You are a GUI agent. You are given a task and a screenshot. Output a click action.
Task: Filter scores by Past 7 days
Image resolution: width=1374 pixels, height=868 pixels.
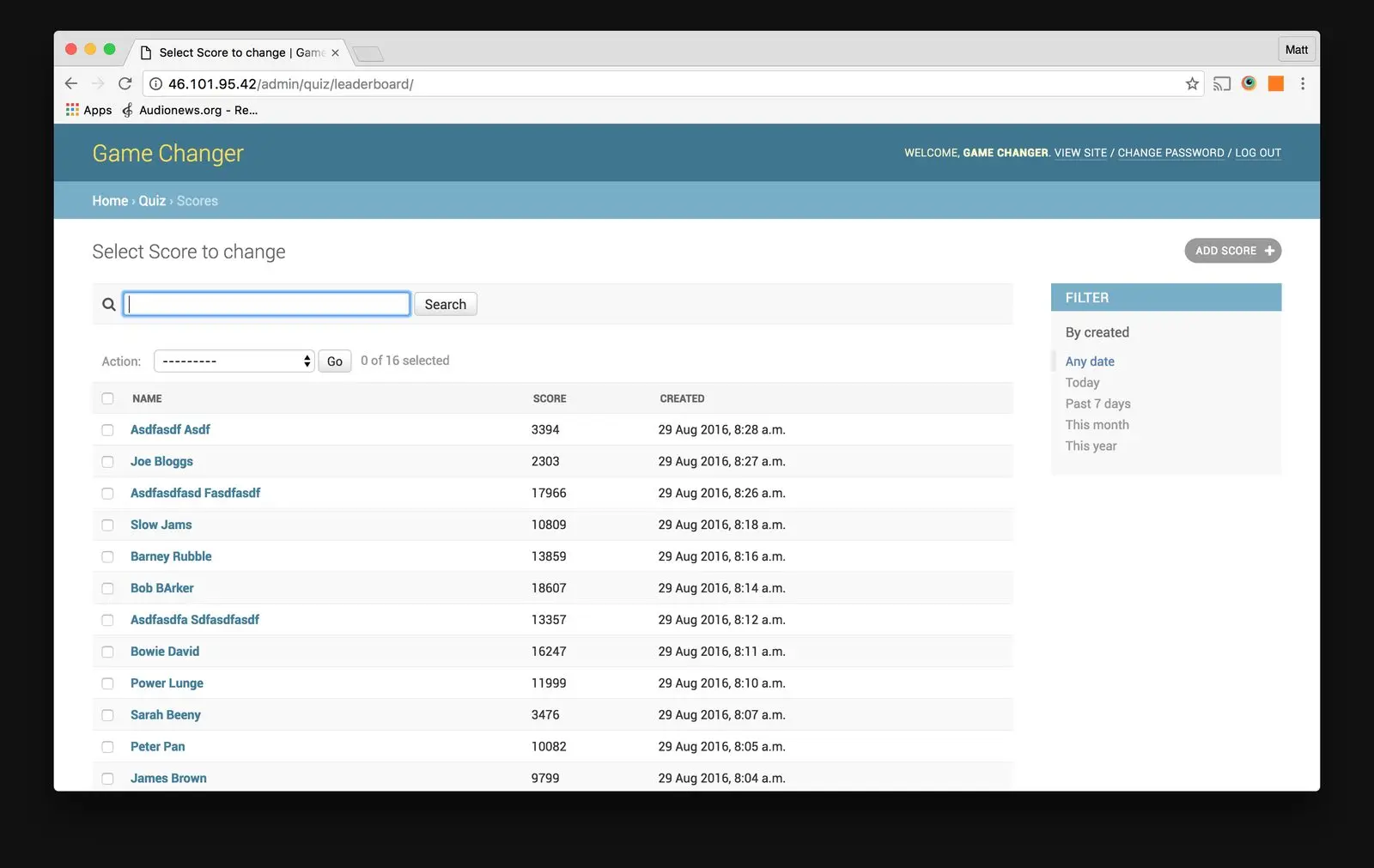1098,404
